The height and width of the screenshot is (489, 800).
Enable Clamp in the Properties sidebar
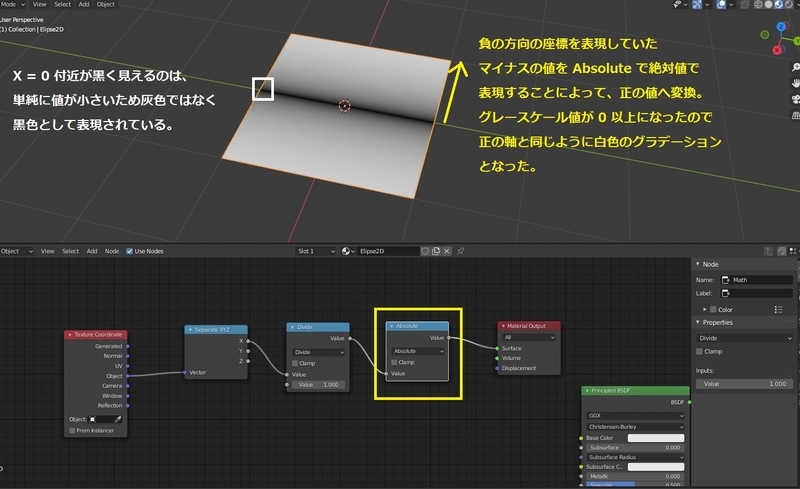pos(699,351)
